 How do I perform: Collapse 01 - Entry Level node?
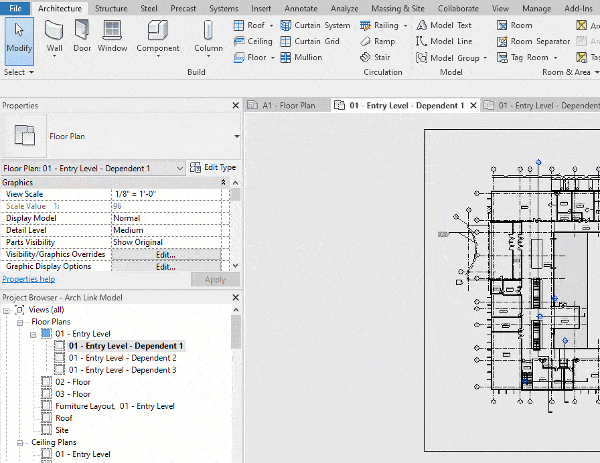click(x=33, y=335)
